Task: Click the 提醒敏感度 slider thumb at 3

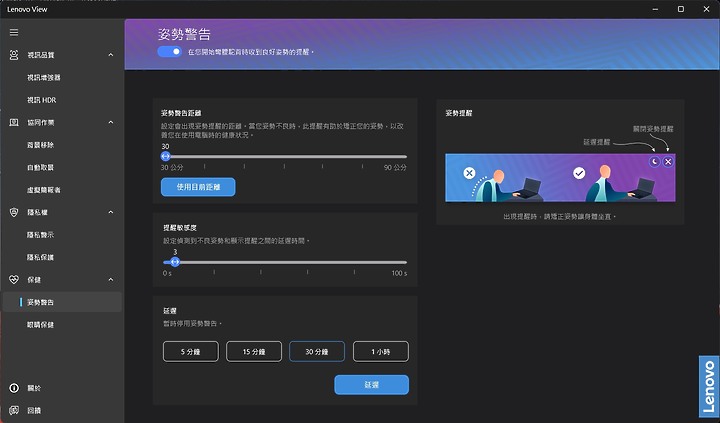Action: pos(175,262)
